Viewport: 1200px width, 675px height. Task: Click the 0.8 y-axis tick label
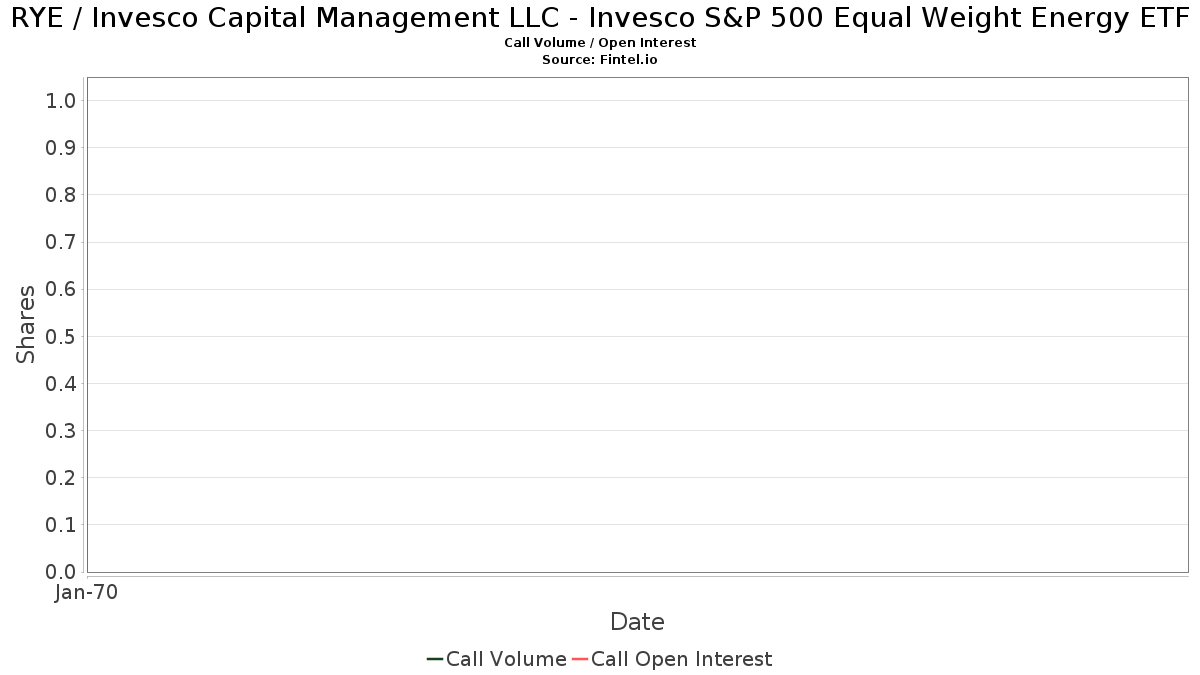click(x=61, y=195)
